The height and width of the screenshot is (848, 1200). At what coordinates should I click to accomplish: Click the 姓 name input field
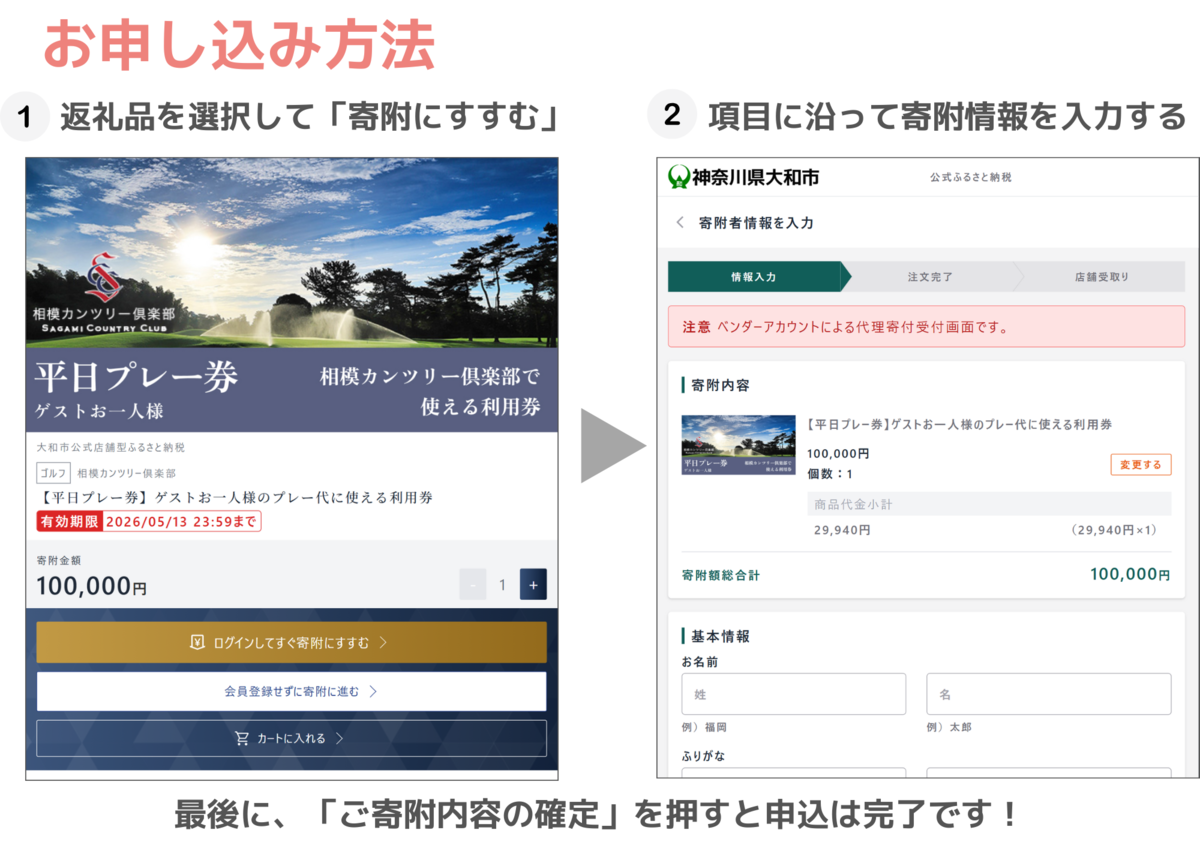[x=793, y=694]
